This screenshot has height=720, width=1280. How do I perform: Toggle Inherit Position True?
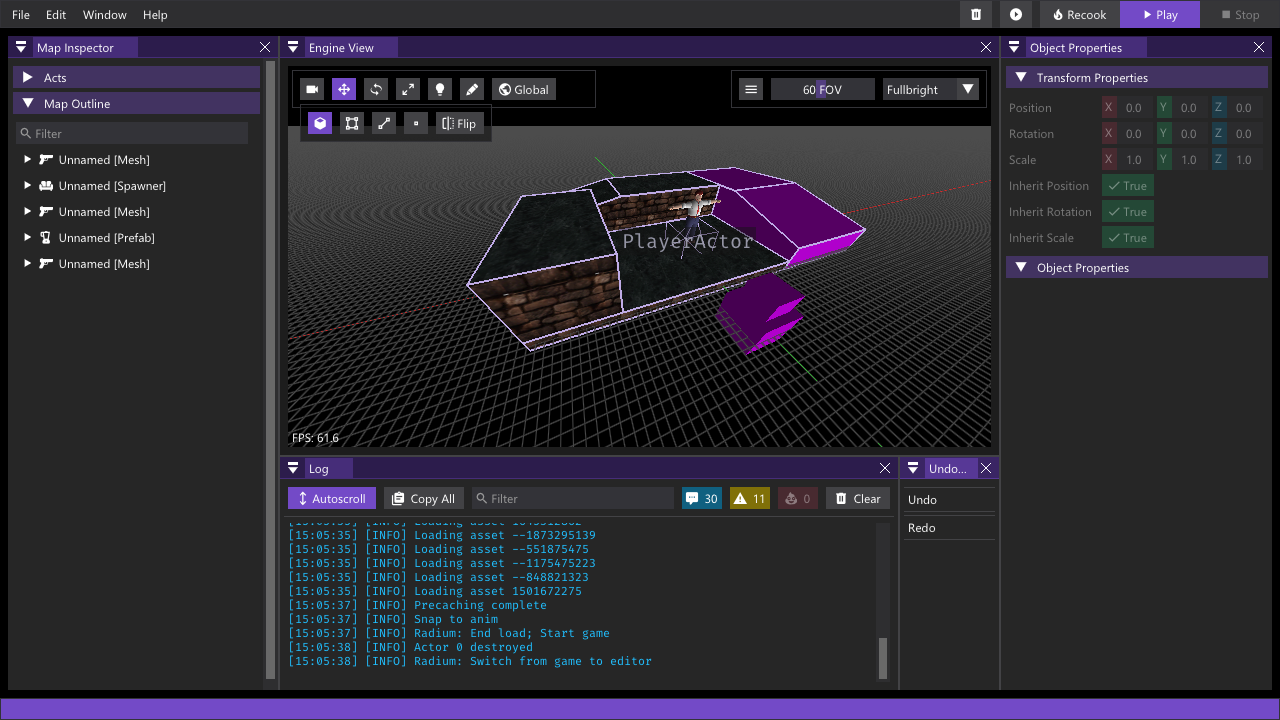tap(1127, 185)
